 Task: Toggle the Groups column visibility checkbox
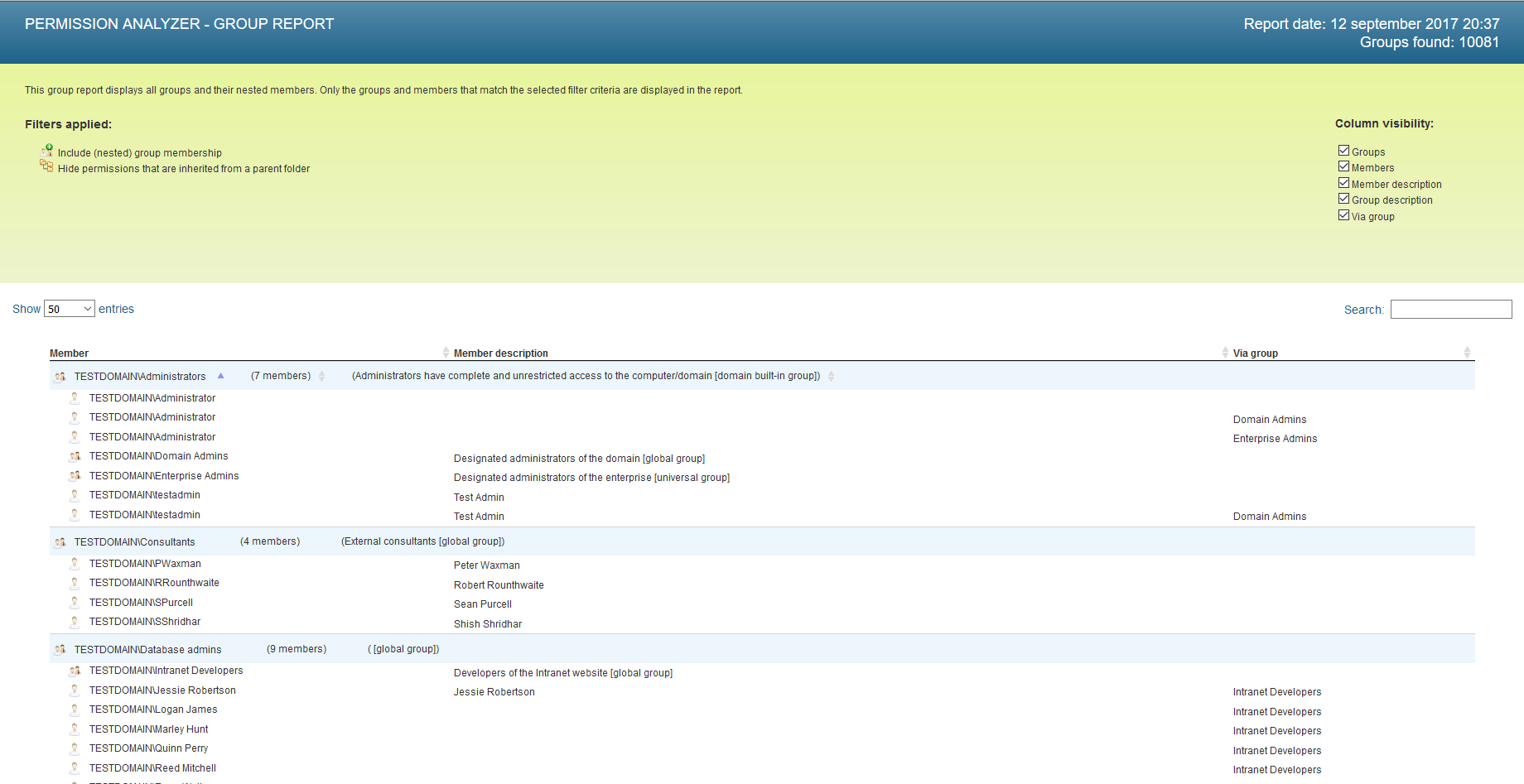coord(1343,151)
